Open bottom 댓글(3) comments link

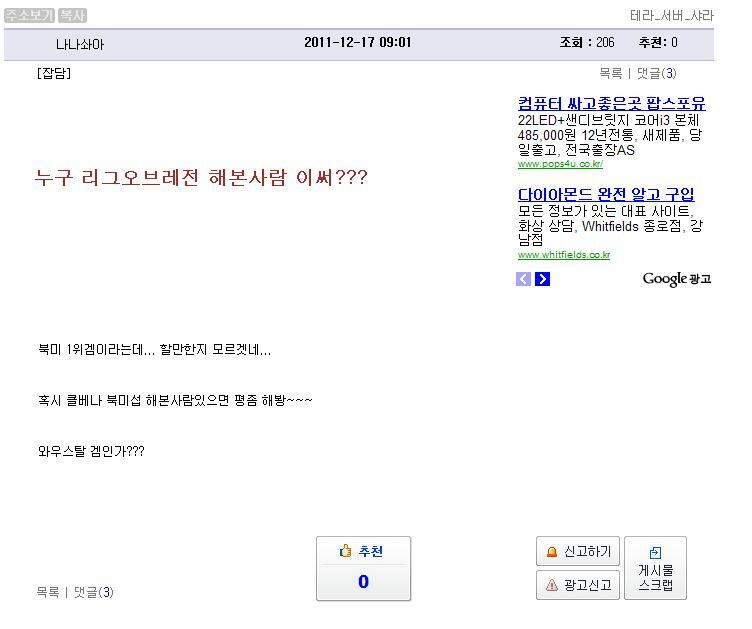[x=93, y=592]
